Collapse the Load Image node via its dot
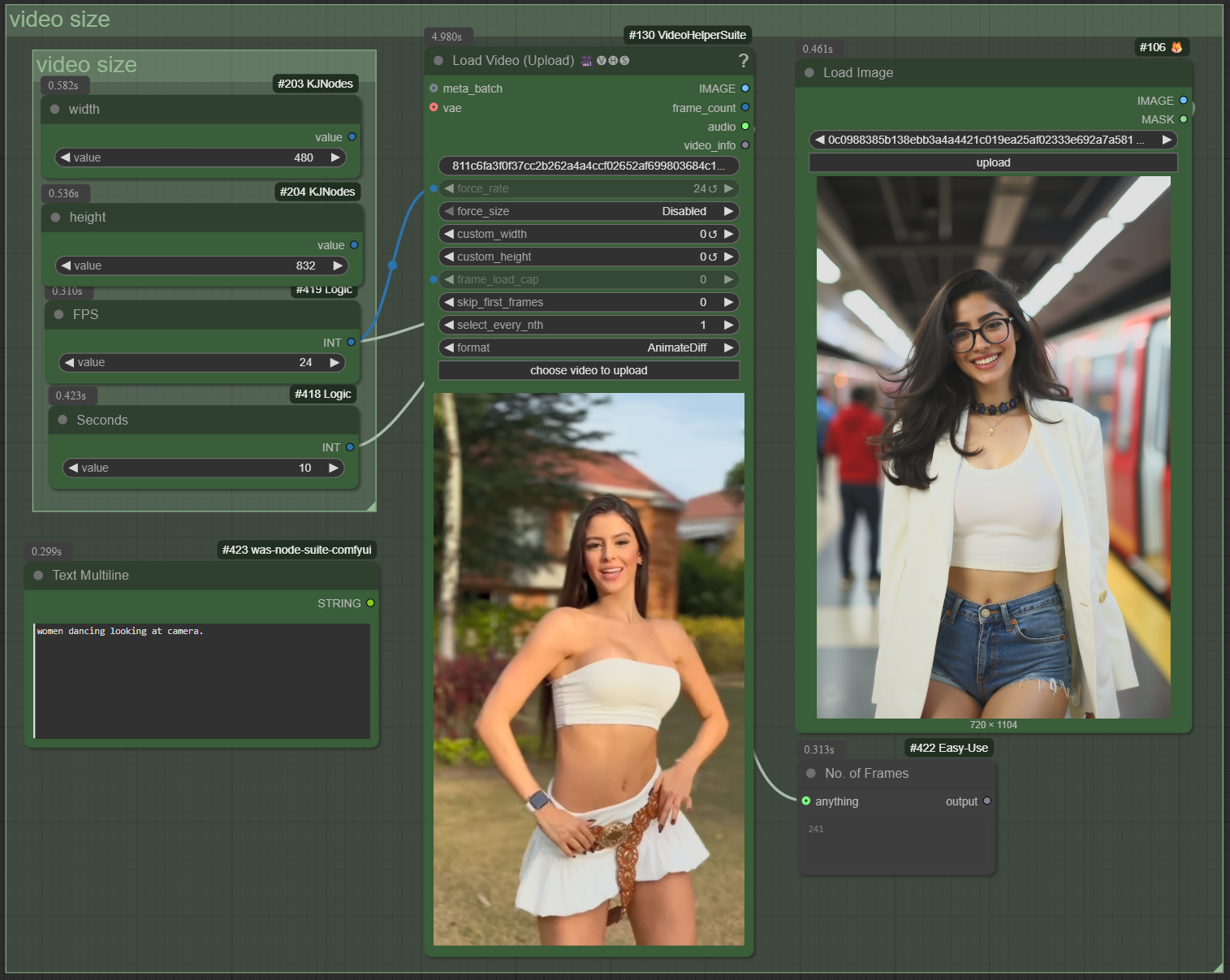 (x=809, y=73)
